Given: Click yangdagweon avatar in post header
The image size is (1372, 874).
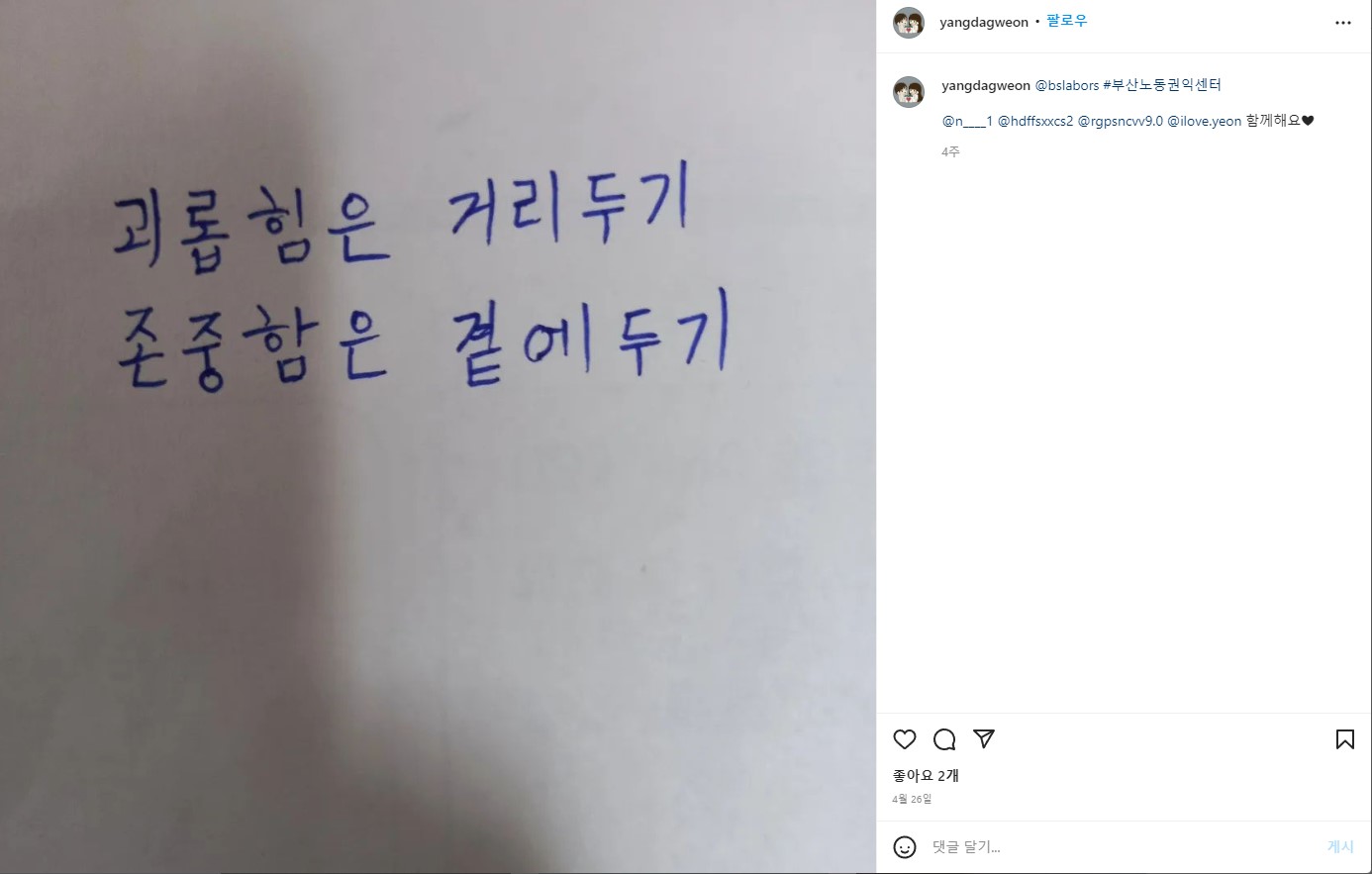Looking at the screenshot, I should (909, 23).
